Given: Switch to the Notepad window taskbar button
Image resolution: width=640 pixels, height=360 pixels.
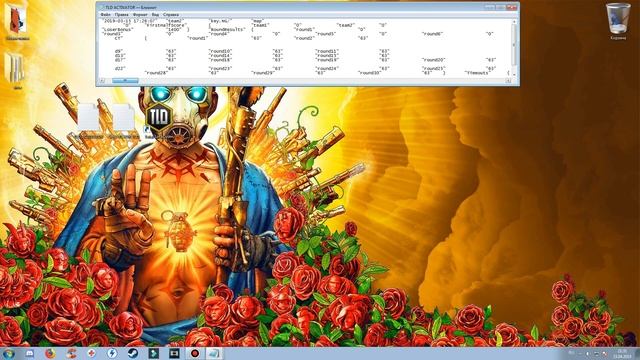Looking at the screenshot, I should coord(215,353).
